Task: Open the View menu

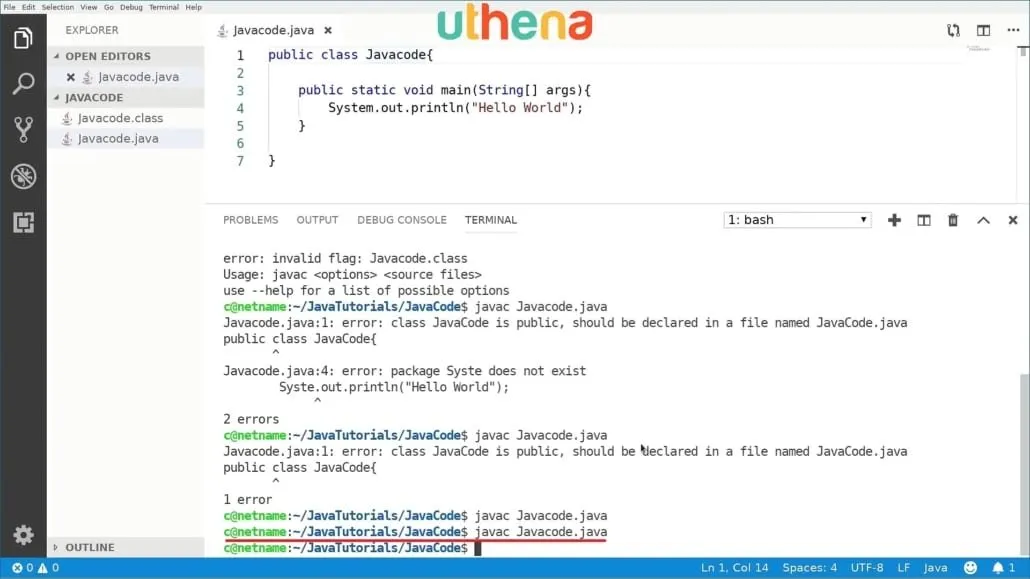Action: 89,7
